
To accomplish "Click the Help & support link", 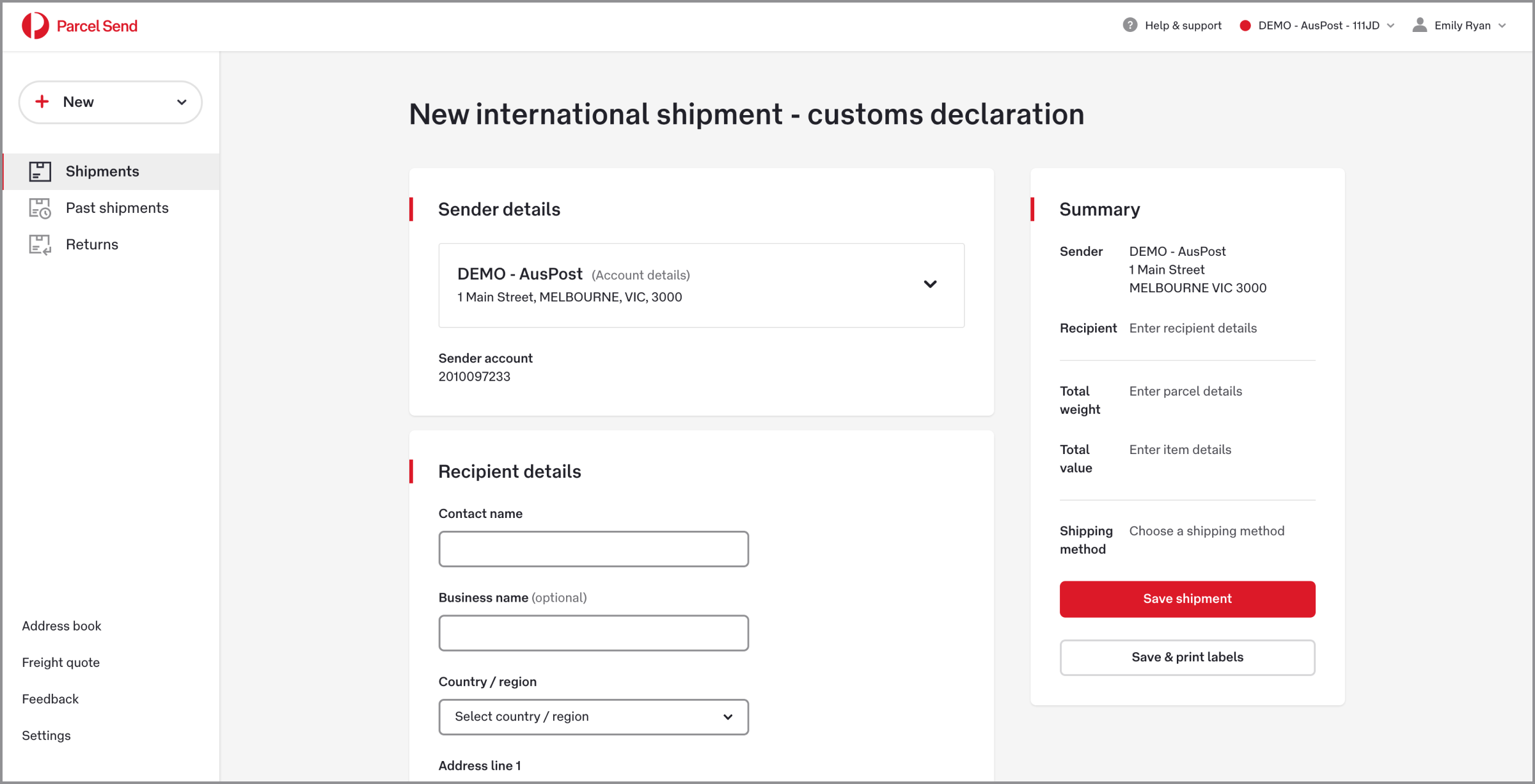I will tap(1183, 26).
